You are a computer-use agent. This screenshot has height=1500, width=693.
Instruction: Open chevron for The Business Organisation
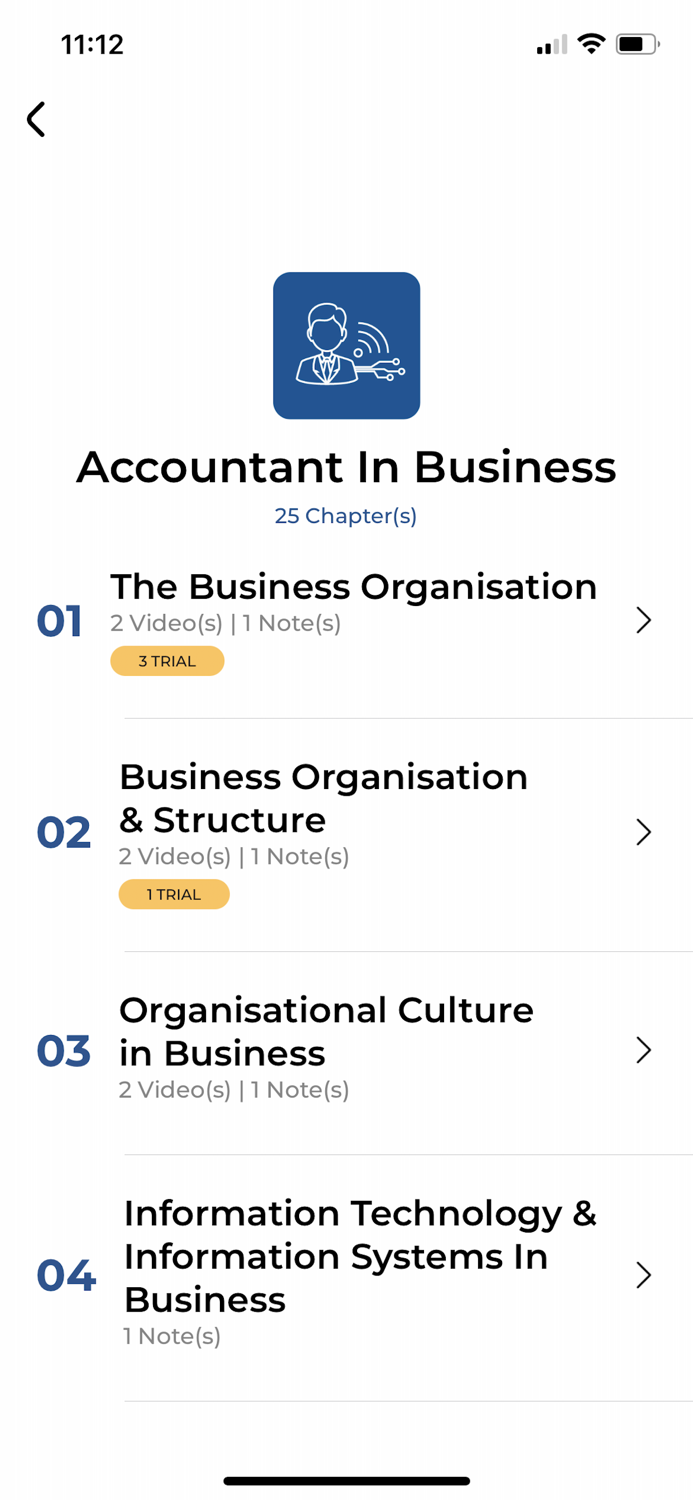(643, 621)
